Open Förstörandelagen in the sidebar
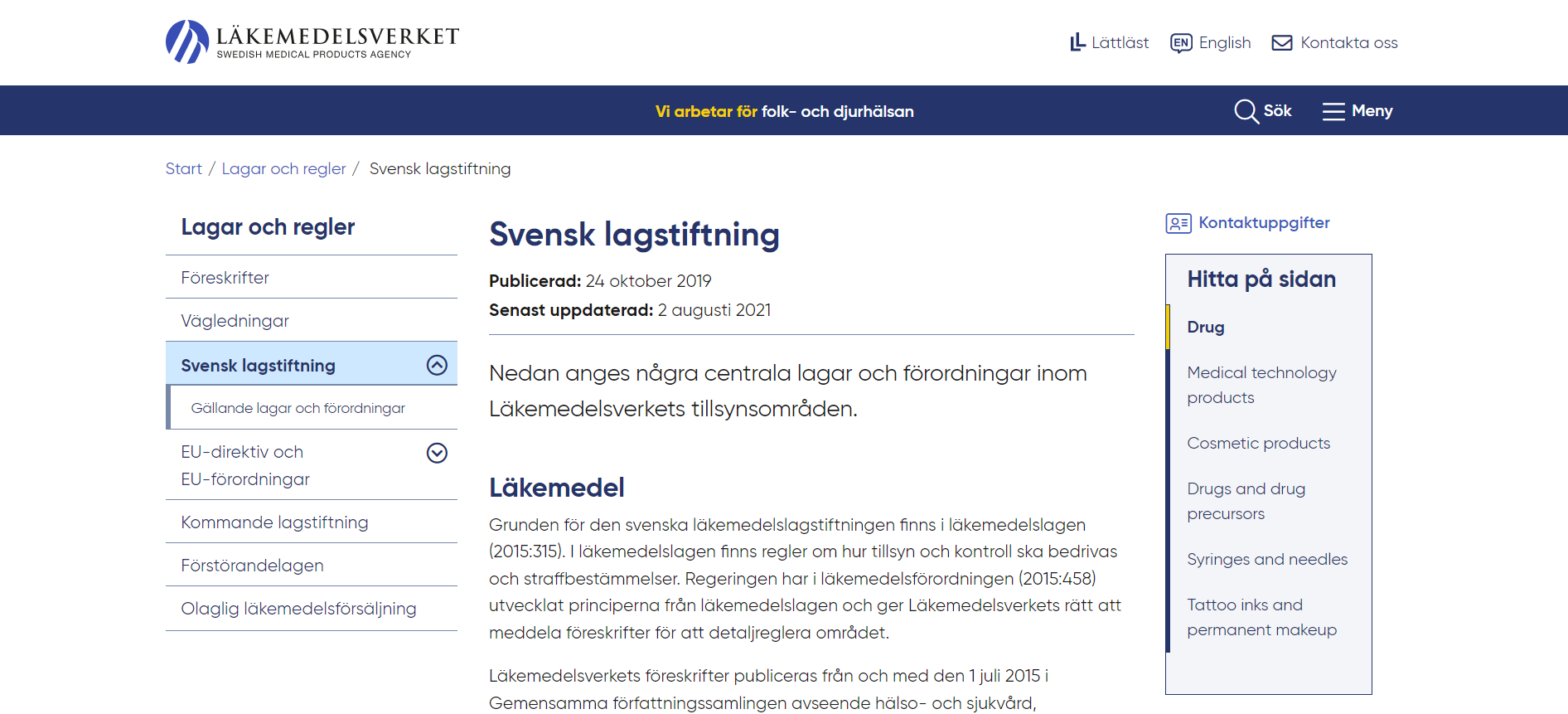The height and width of the screenshot is (714, 1568). click(252, 566)
